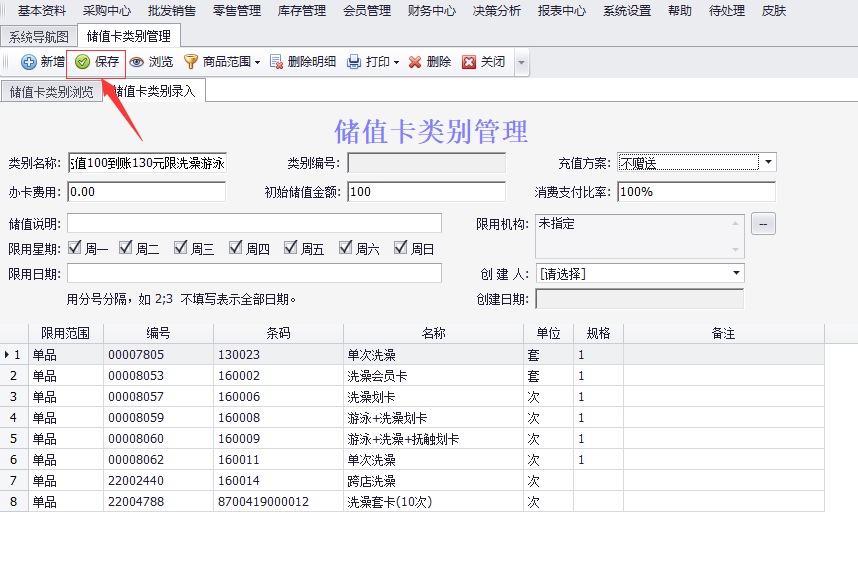The image size is (858, 566).
Task: Open the toolbar overflow arrow
Action: pos(521,62)
